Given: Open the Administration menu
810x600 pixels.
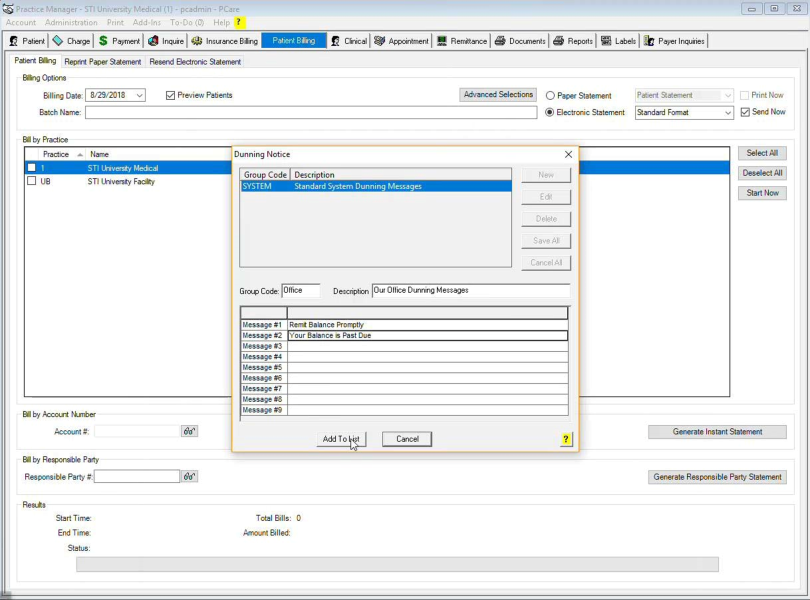Looking at the screenshot, I should 71,22.
